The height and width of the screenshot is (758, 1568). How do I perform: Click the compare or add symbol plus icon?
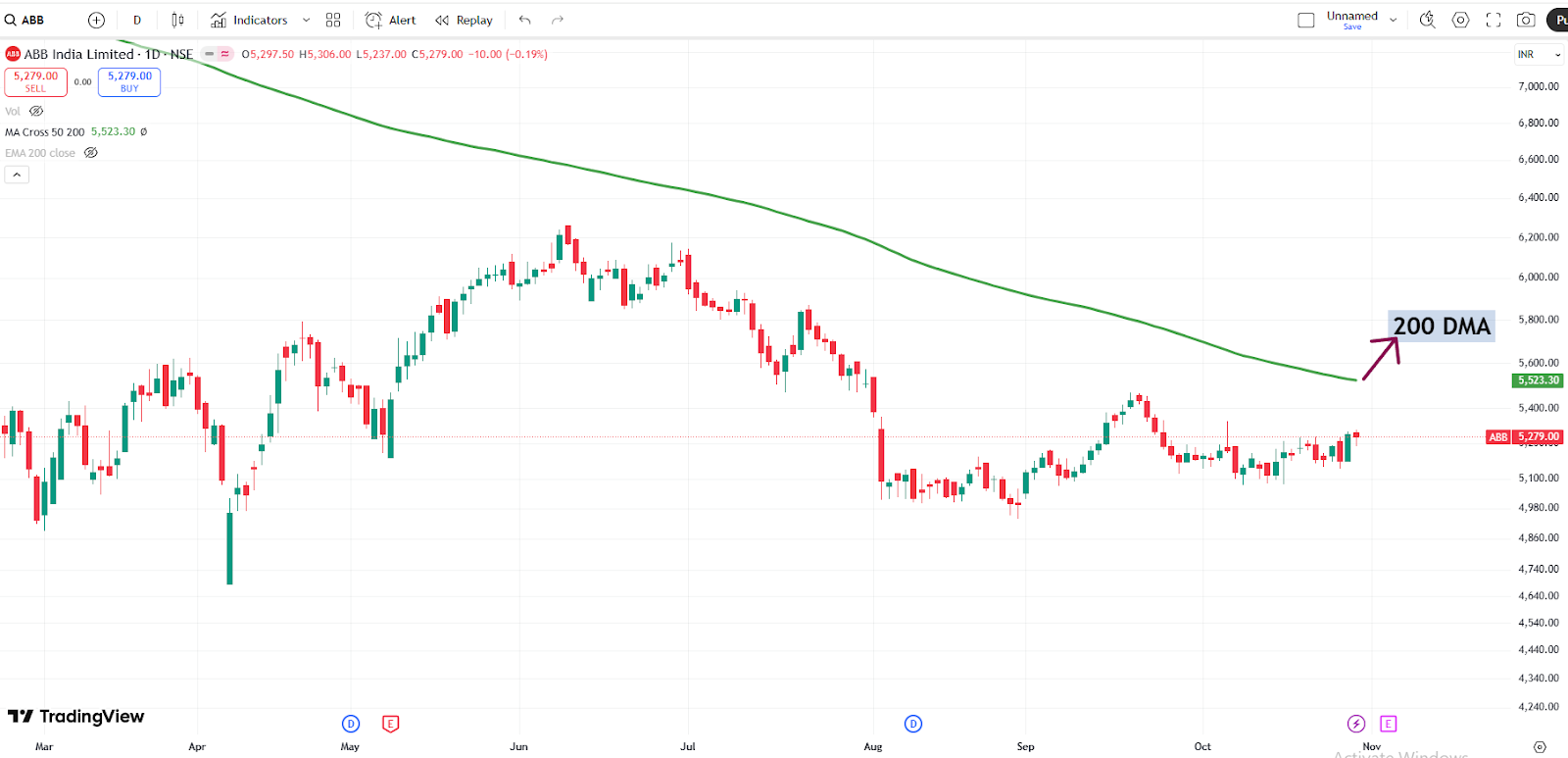tap(96, 20)
